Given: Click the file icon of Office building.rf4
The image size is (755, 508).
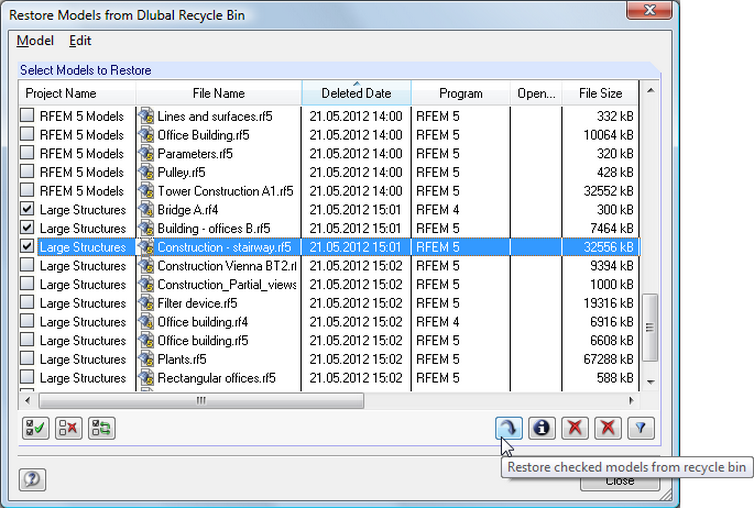Looking at the screenshot, I should pyautogui.click(x=146, y=322).
